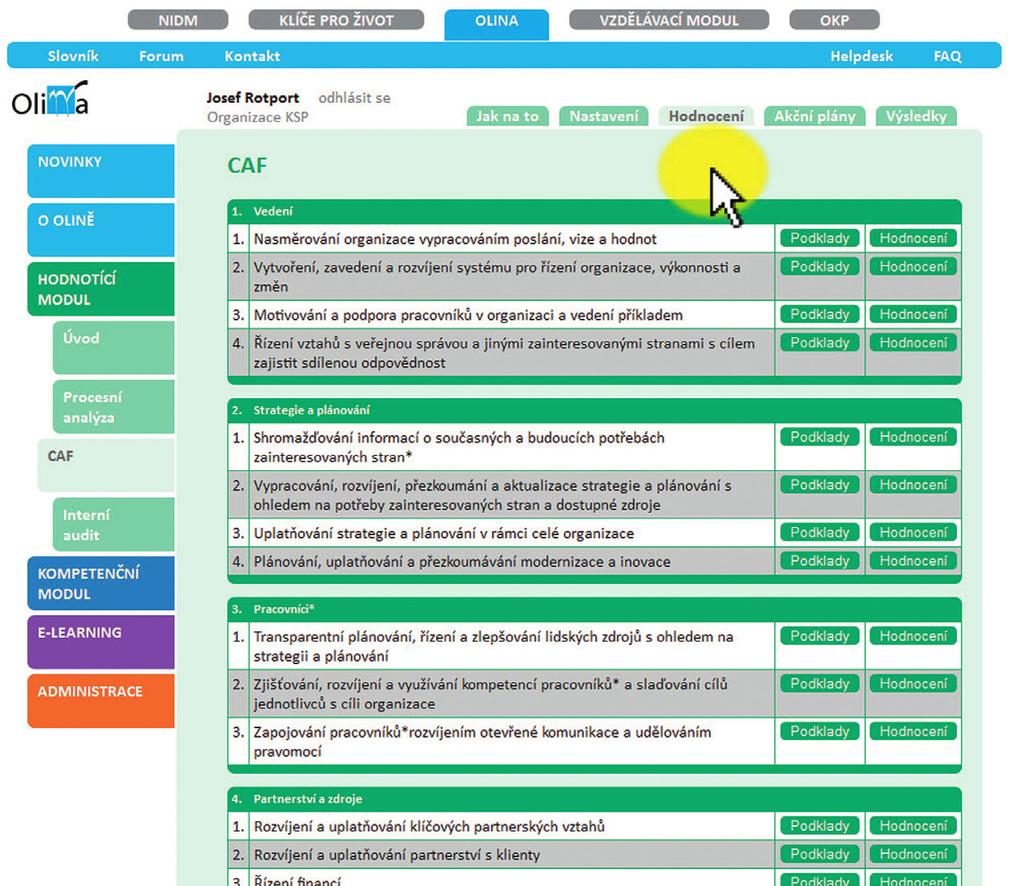Viewport: 1024px width, 886px height.
Task: Click Hodnocení for klíčových partnerských vztahů row
Action: [x=913, y=826]
